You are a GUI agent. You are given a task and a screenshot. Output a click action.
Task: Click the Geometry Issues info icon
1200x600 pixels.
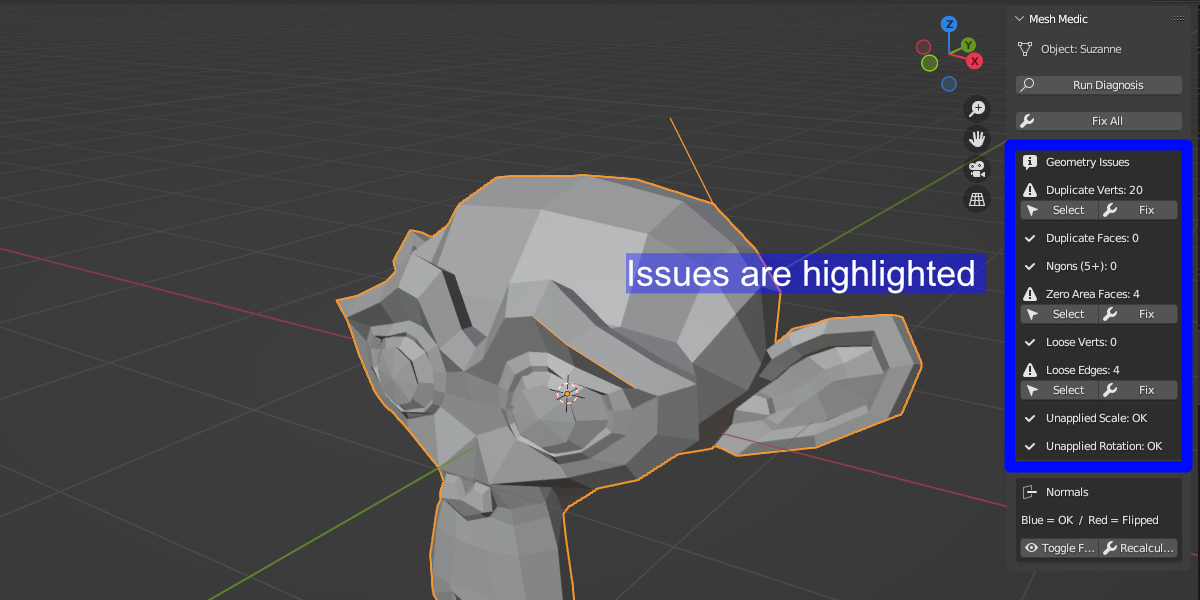pyautogui.click(x=1029, y=162)
